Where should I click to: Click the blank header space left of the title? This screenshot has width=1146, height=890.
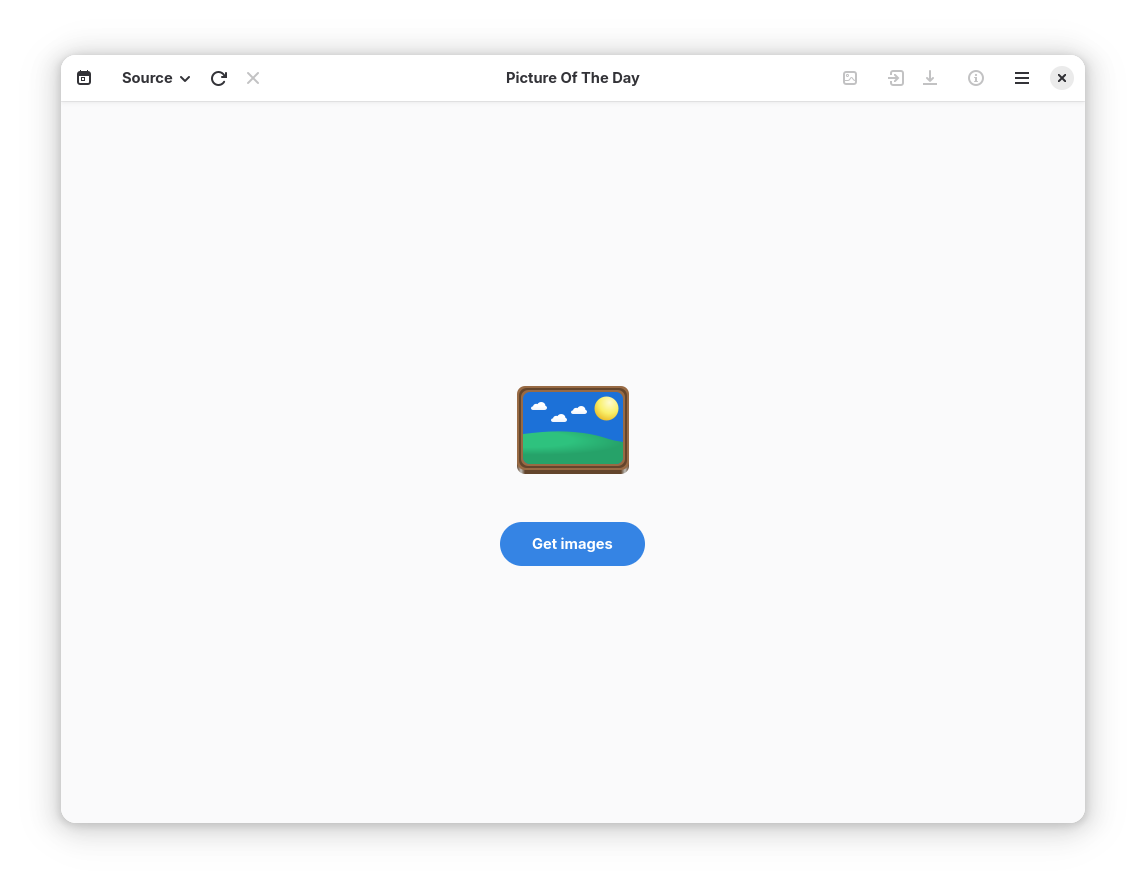click(382, 78)
